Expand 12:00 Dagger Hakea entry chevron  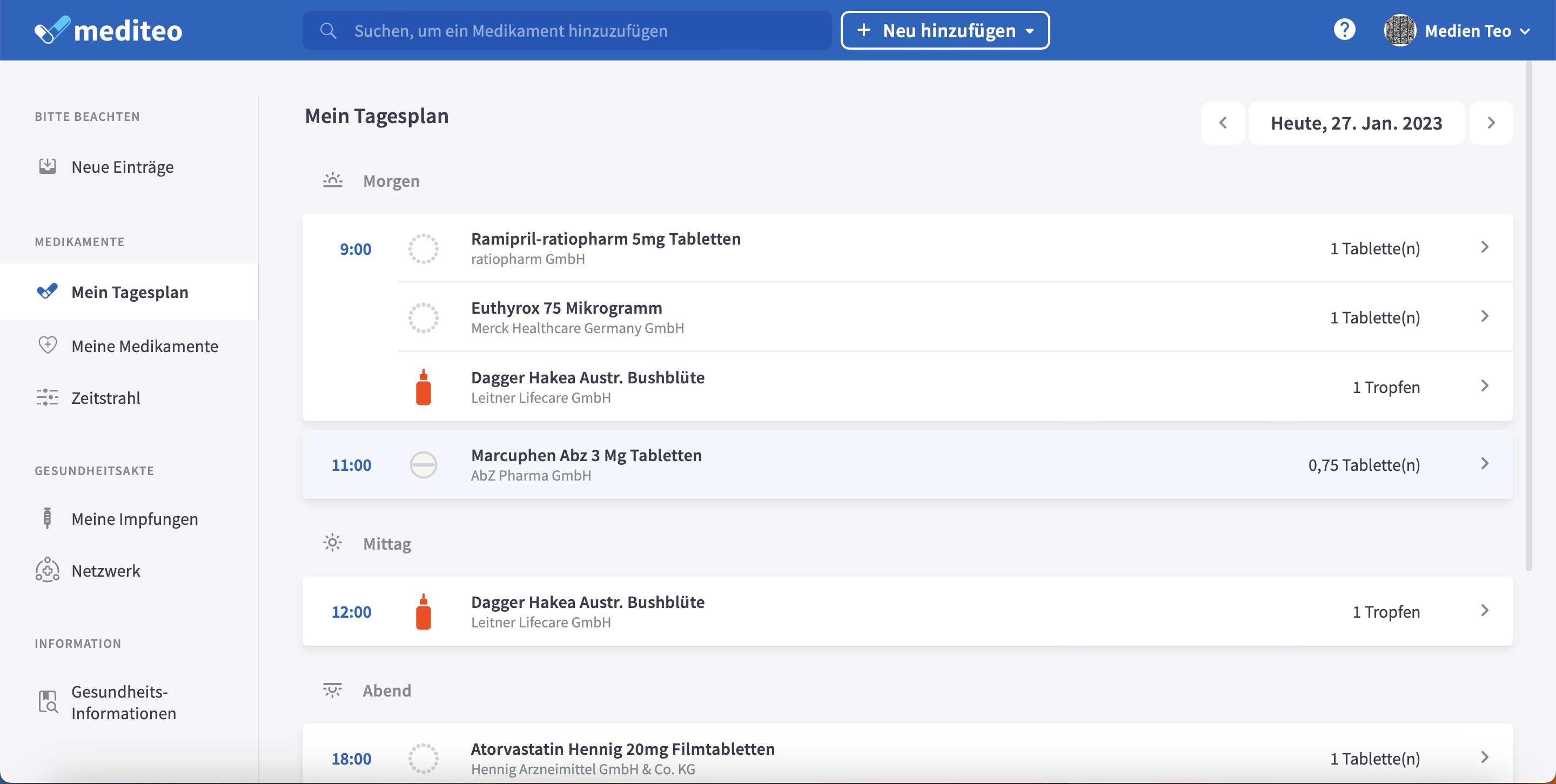click(1485, 610)
